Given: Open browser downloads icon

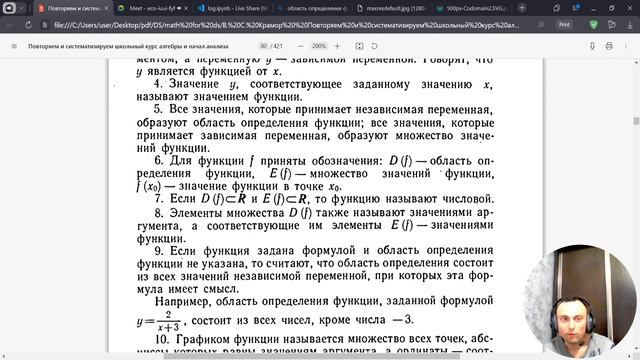Looking at the screenshot, I should tap(630, 25).
